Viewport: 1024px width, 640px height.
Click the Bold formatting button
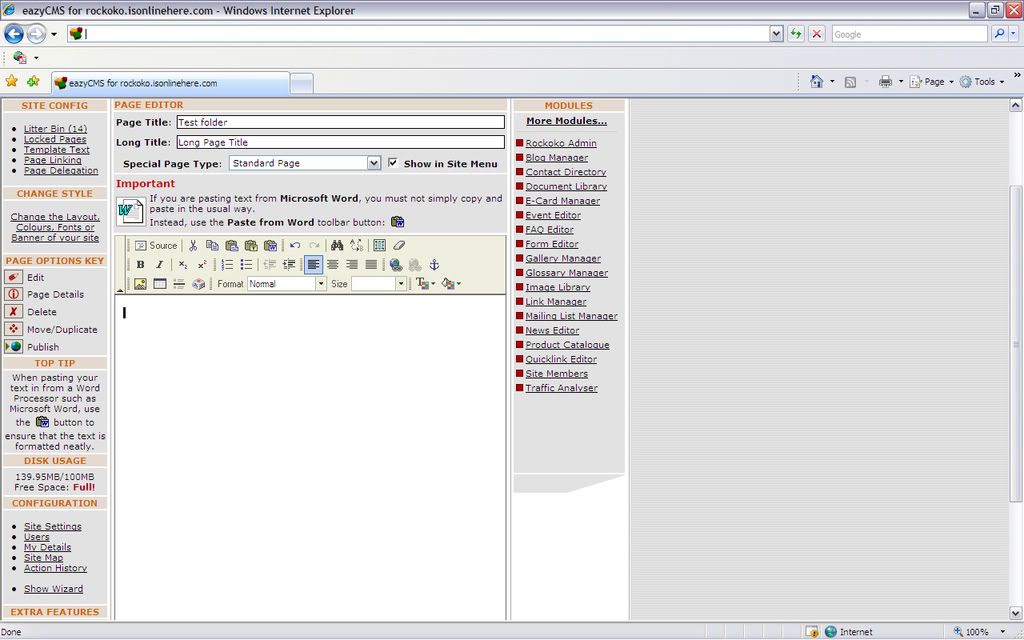point(140,265)
